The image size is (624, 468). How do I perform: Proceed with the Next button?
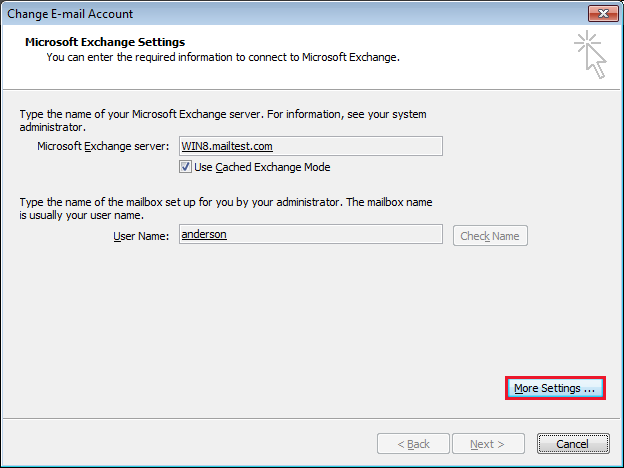coord(488,444)
